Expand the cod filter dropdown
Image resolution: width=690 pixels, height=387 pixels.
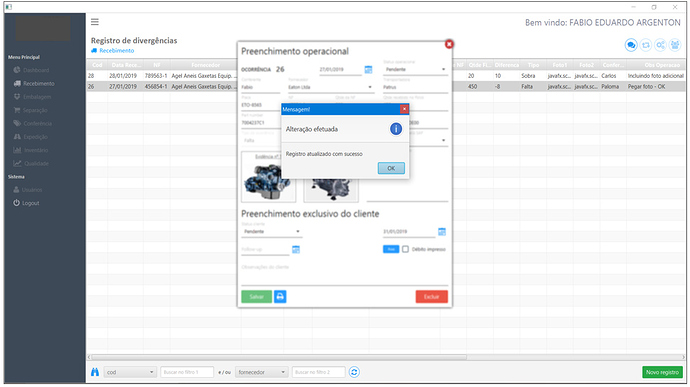(x=130, y=372)
